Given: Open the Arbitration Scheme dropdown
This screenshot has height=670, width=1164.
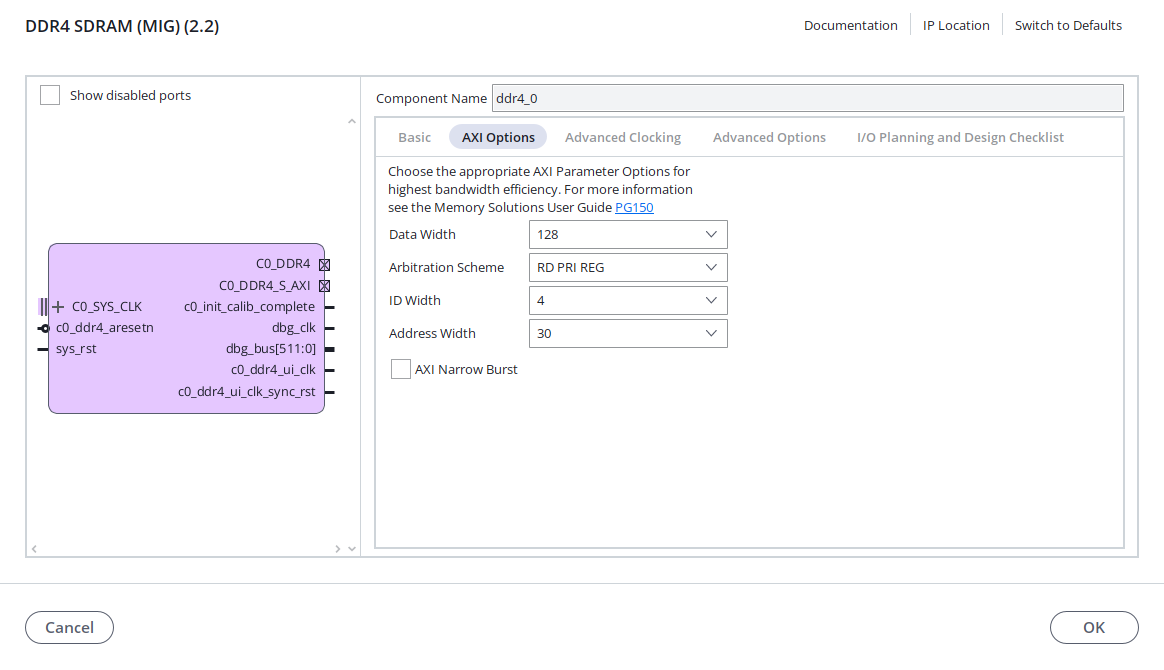Looking at the screenshot, I should [x=628, y=267].
